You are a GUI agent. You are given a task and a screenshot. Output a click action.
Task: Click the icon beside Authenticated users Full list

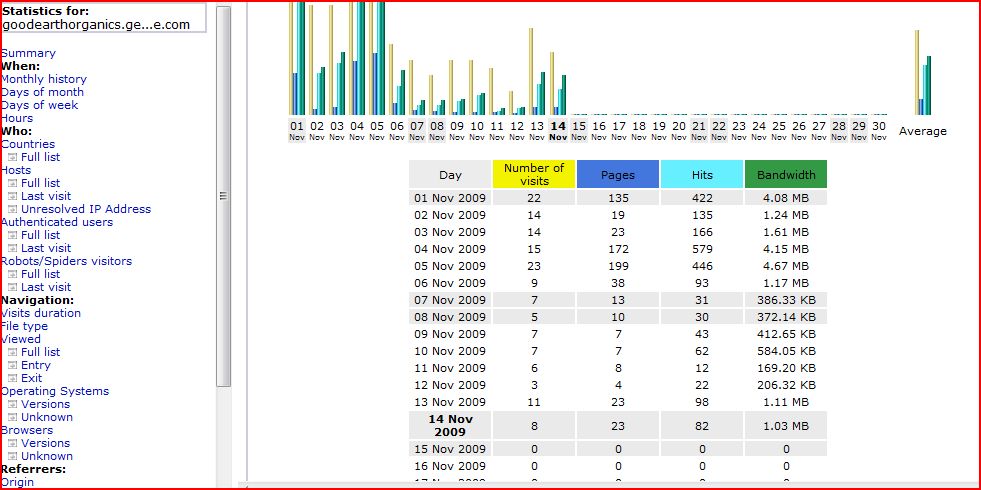13,235
